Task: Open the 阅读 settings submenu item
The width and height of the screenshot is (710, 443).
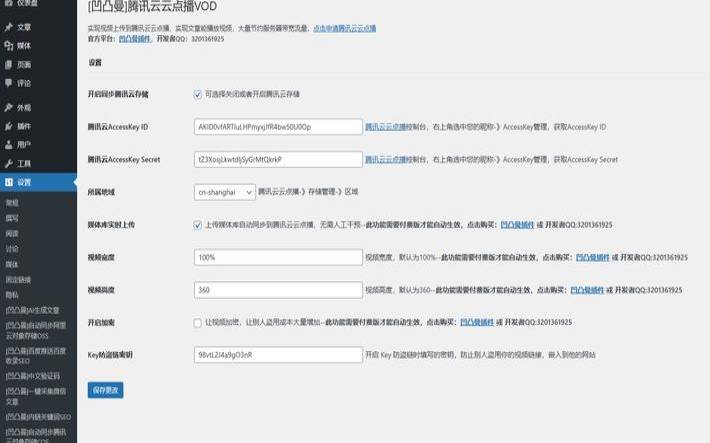Action: (12, 234)
